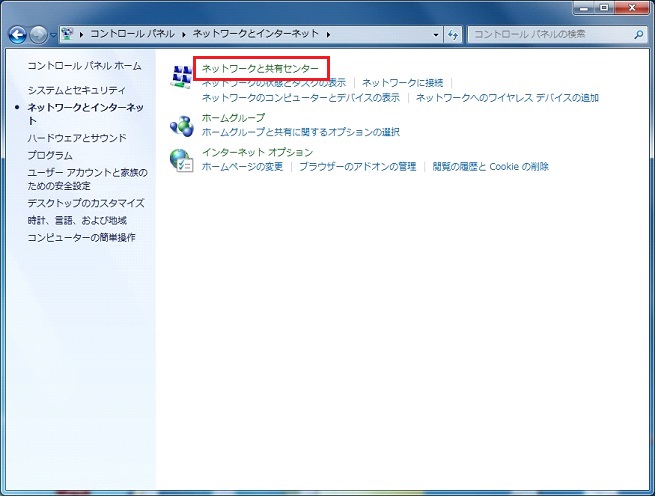Click 閲覧の履歴と Cookie の削除 link

490,167
